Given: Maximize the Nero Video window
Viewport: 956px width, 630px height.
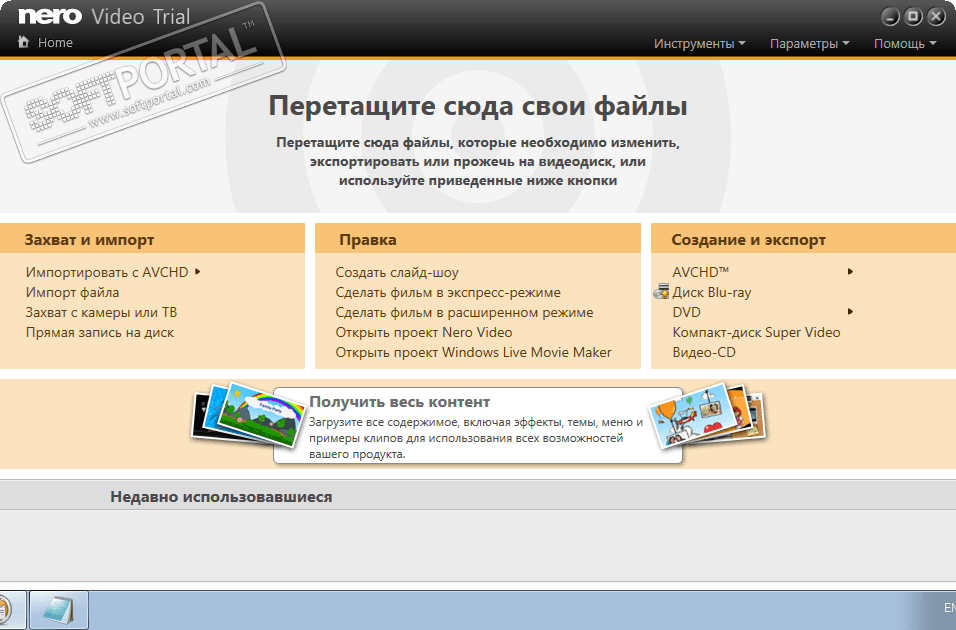Looking at the screenshot, I should click(913, 17).
